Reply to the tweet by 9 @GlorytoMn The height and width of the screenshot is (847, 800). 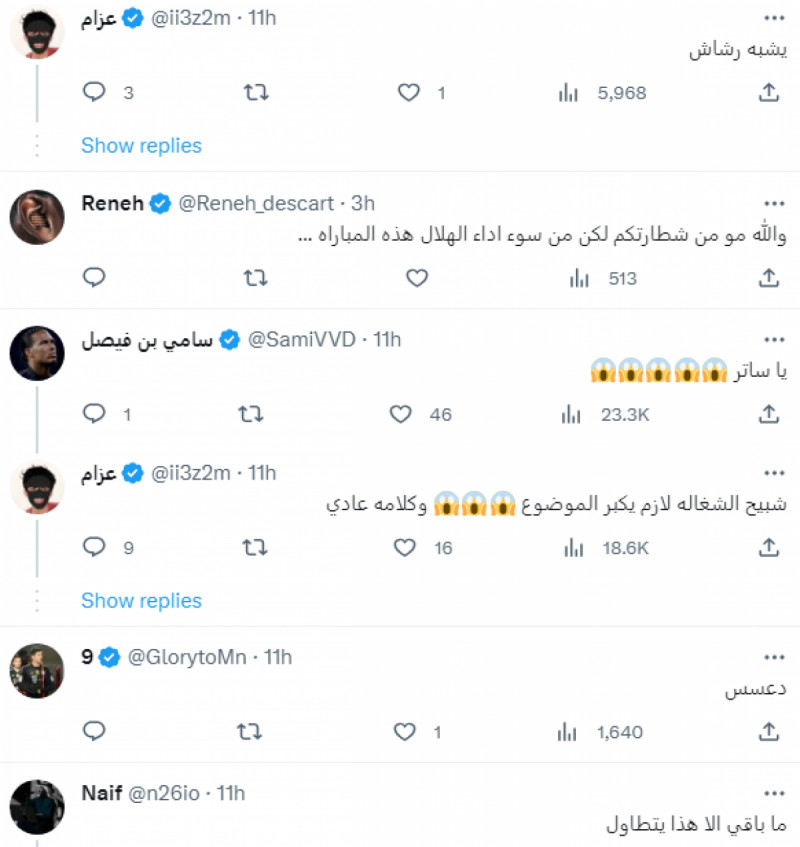tap(94, 732)
